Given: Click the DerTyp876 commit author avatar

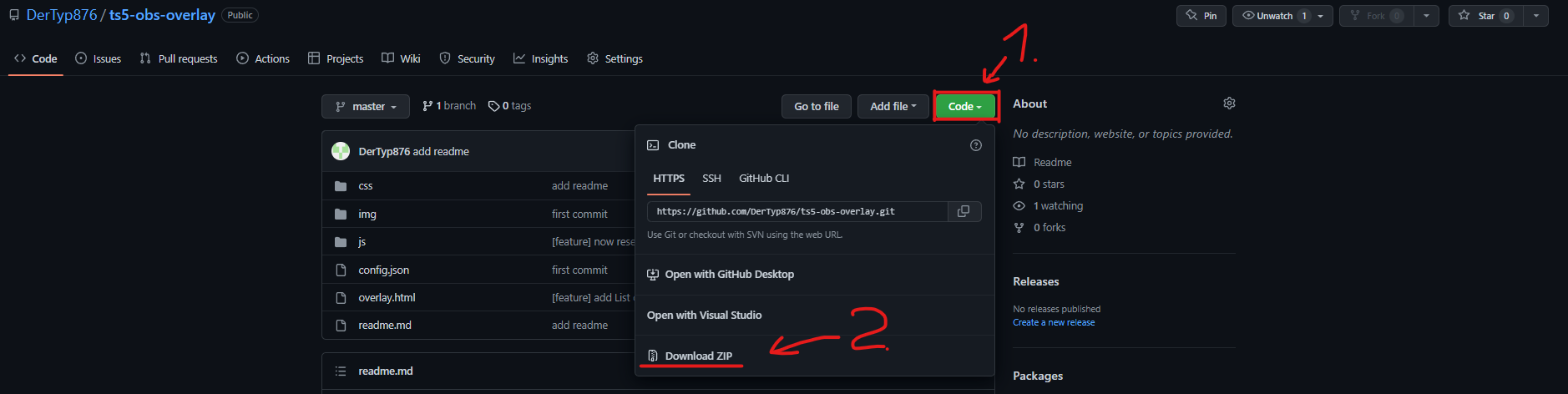Looking at the screenshot, I should pos(341,151).
